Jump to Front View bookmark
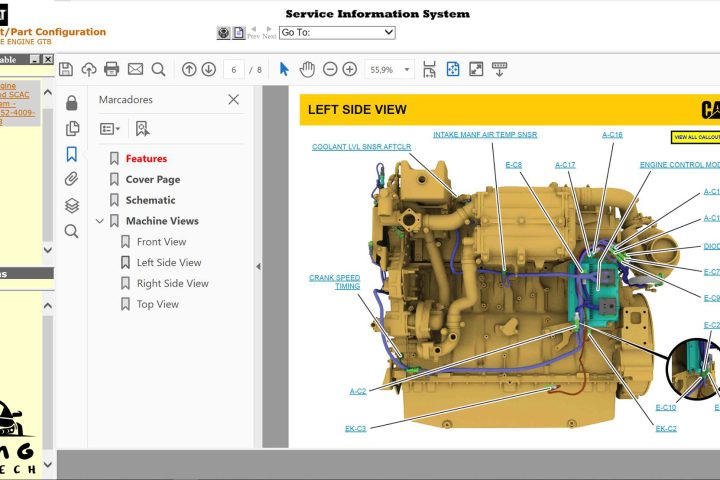This screenshot has height=480, width=720. click(162, 242)
